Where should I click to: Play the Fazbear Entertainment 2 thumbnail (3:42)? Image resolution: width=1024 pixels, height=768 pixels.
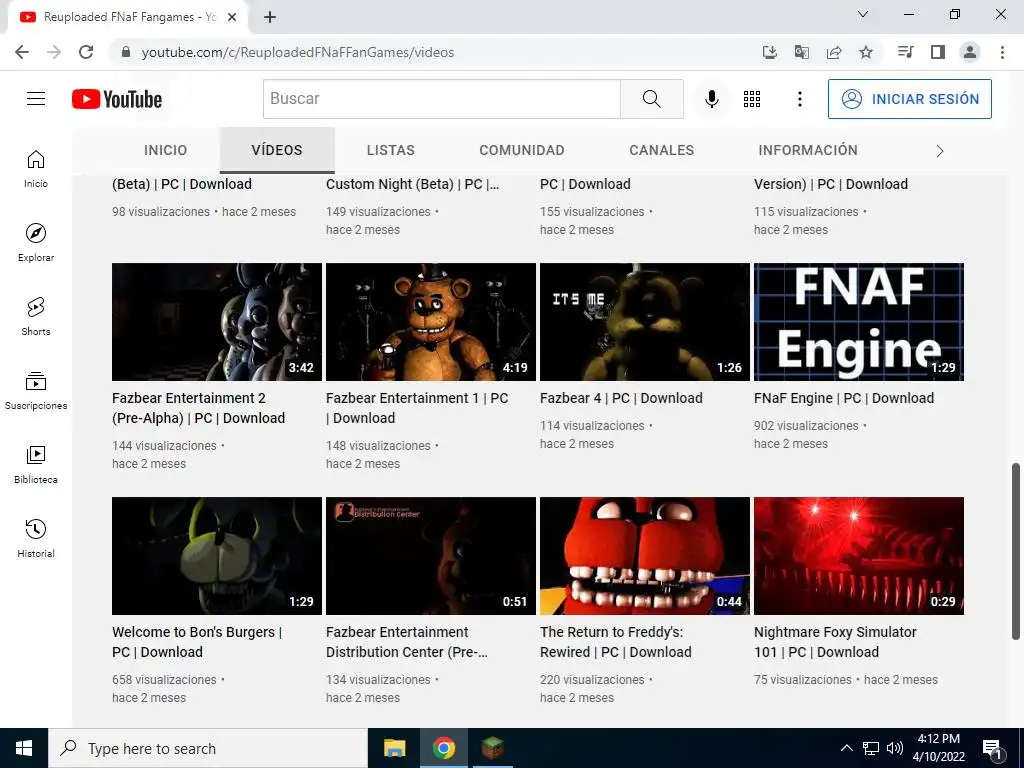[x=217, y=322]
